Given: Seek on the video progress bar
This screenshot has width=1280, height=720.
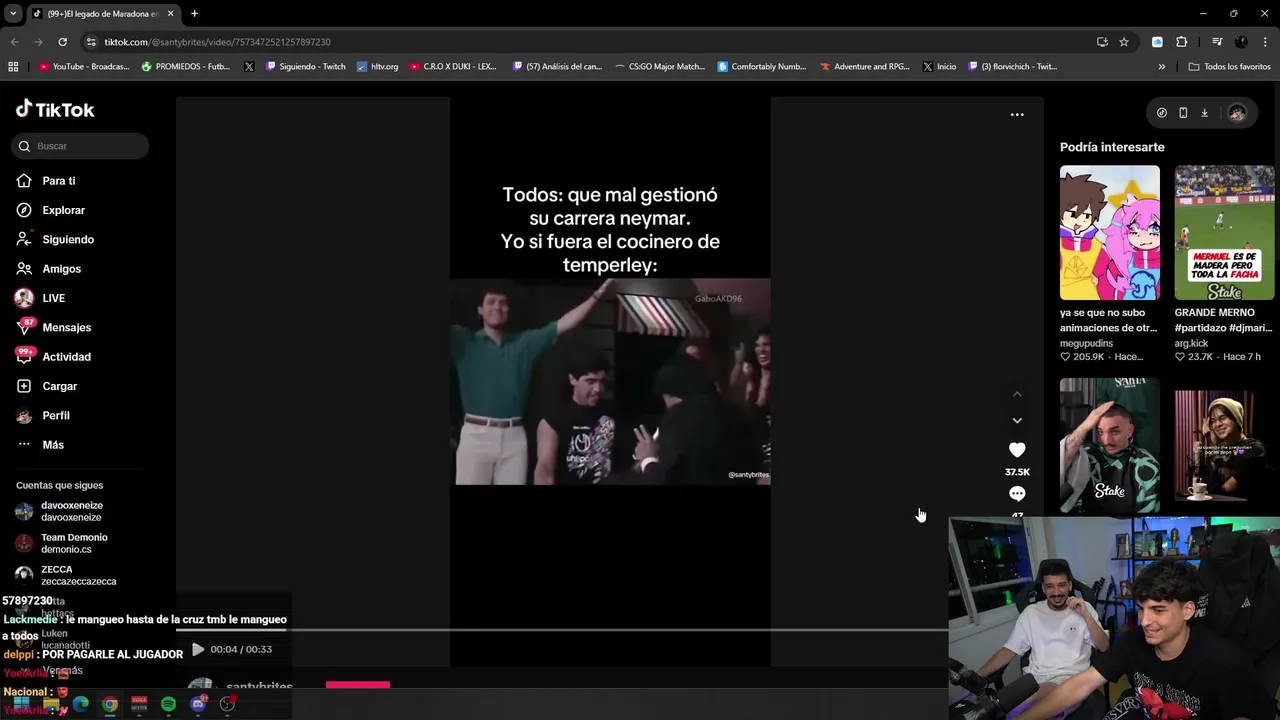Looking at the screenshot, I should [x=562, y=631].
